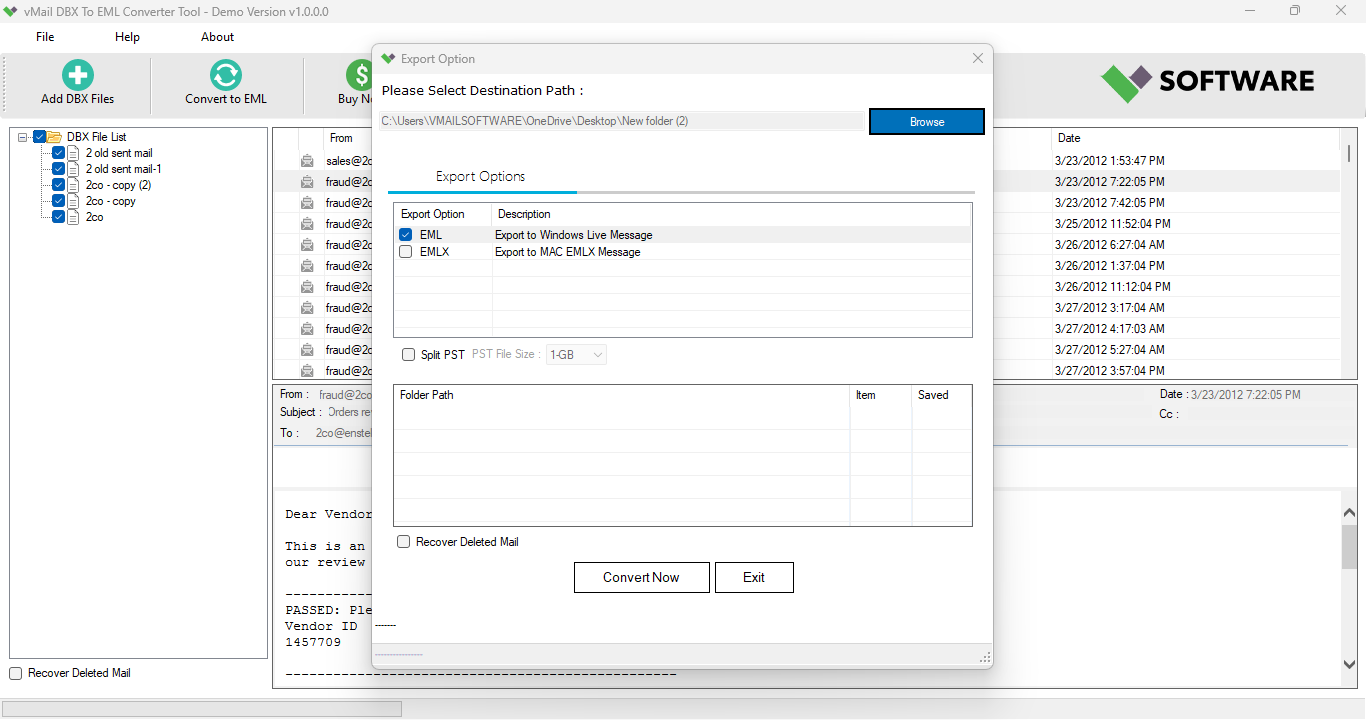Open the File menu
The width and height of the screenshot is (1366, 720).
coord(44,36)
